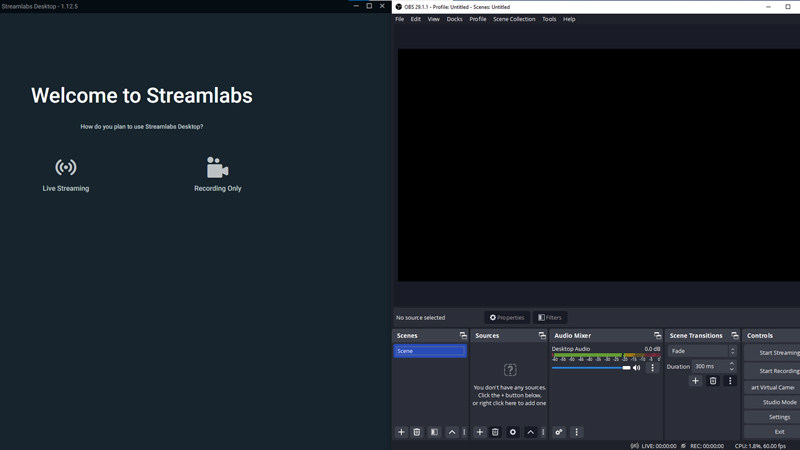Open advanced audio properties gears icon
The image size is (800, 450).
(559, 432)
